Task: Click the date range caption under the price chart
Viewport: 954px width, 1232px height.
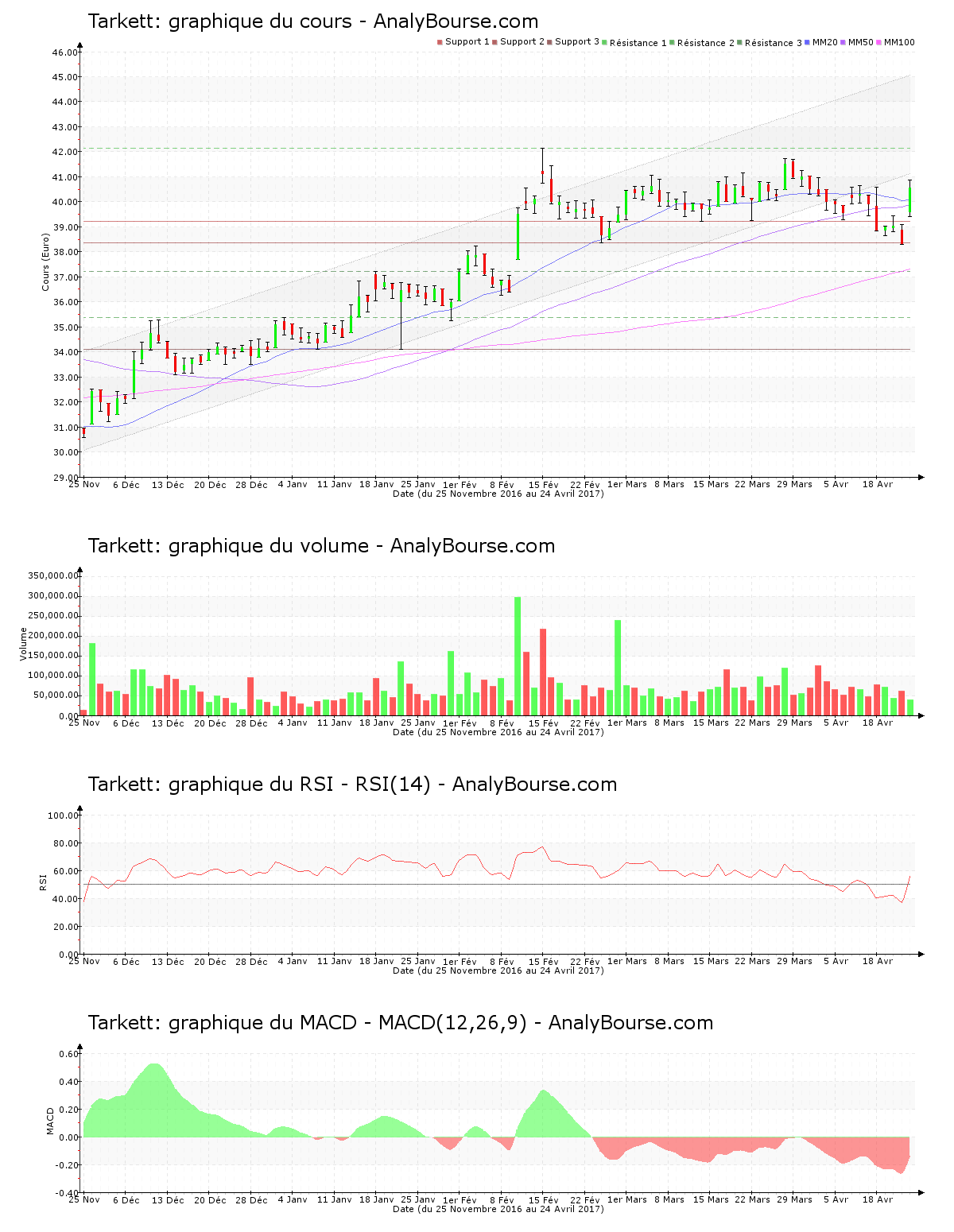Action: pos(498,494)
